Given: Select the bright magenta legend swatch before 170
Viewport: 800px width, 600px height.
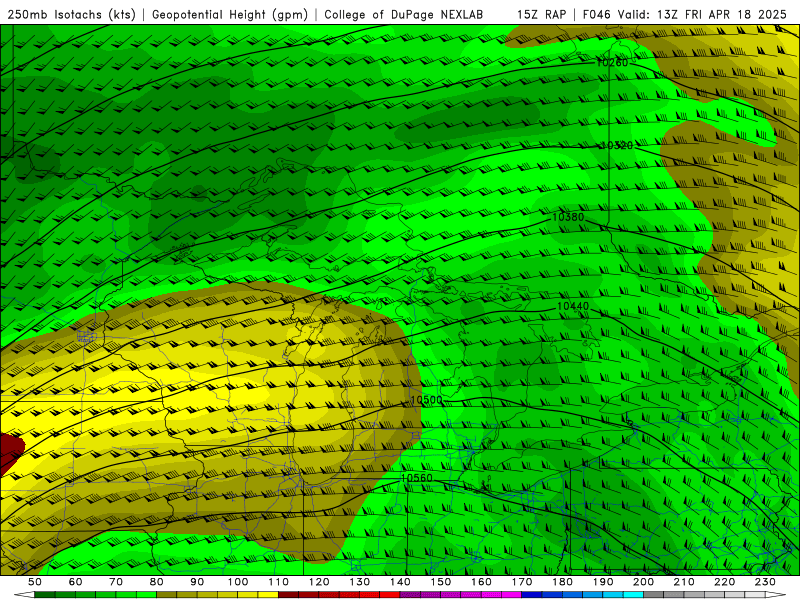Looking at the screenshot, I should point(511,595).
